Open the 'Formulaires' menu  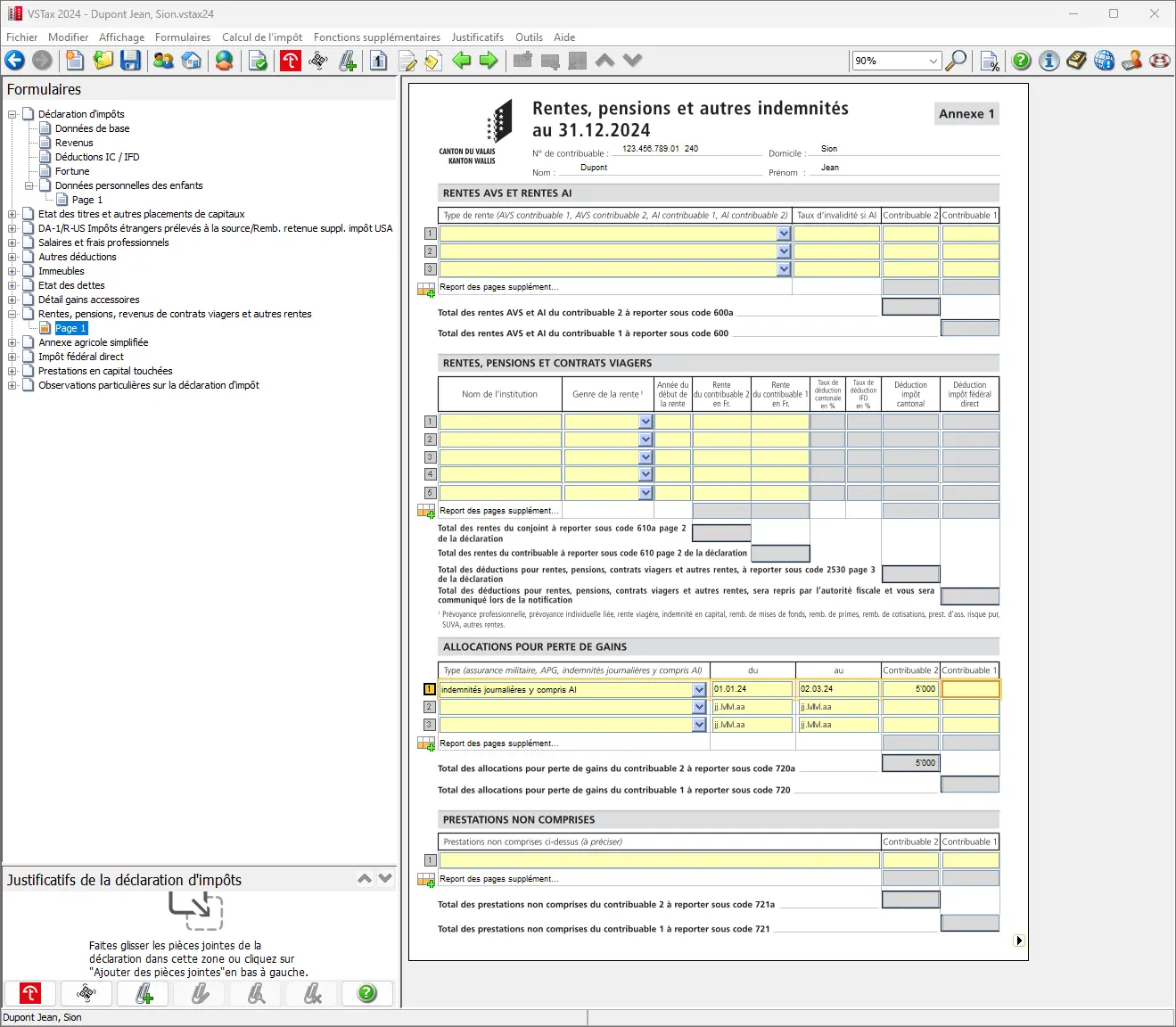(x=182, y=37)
